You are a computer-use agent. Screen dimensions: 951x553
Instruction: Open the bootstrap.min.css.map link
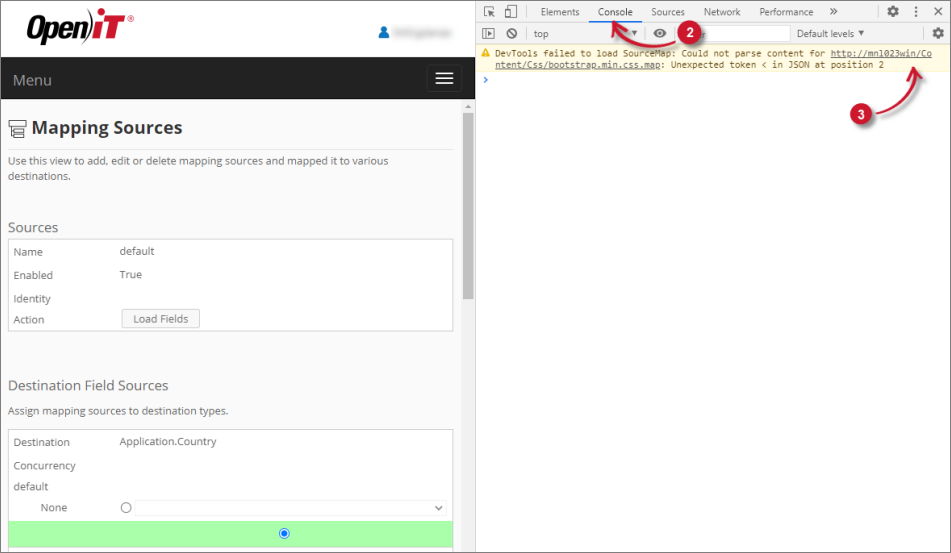point(713,59)
